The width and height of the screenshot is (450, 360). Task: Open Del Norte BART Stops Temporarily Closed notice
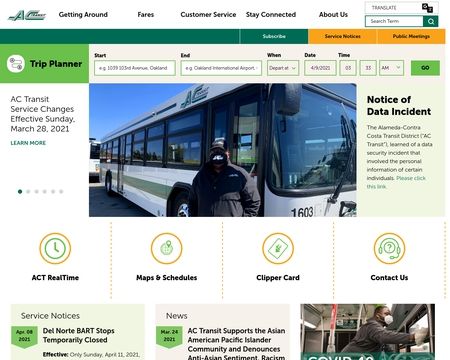(x=79, y=335)
